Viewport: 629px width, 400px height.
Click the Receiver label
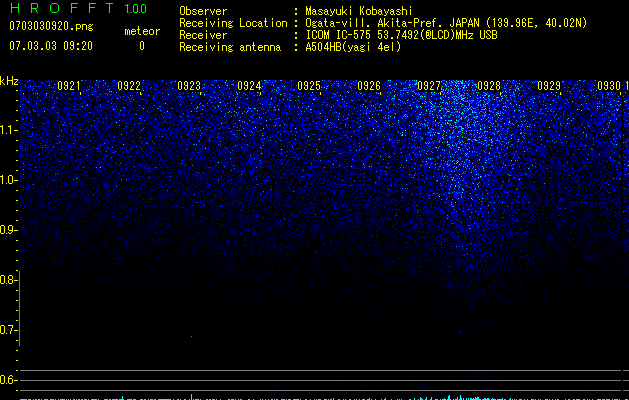point(203,35)
